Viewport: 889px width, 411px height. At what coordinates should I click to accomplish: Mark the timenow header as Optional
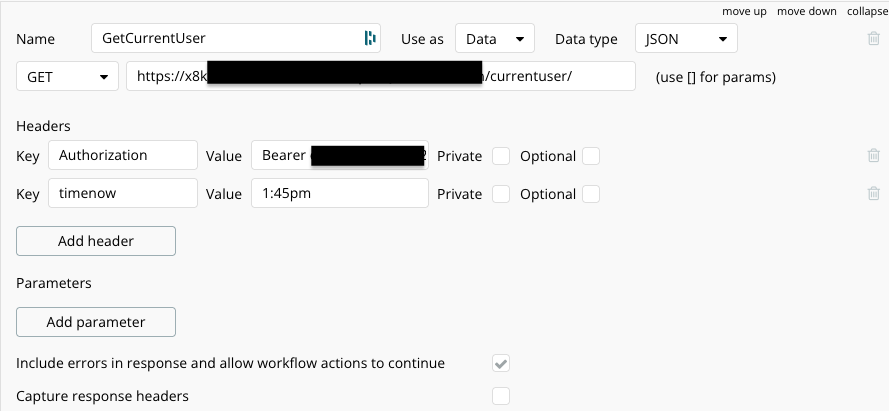[591, 194]
